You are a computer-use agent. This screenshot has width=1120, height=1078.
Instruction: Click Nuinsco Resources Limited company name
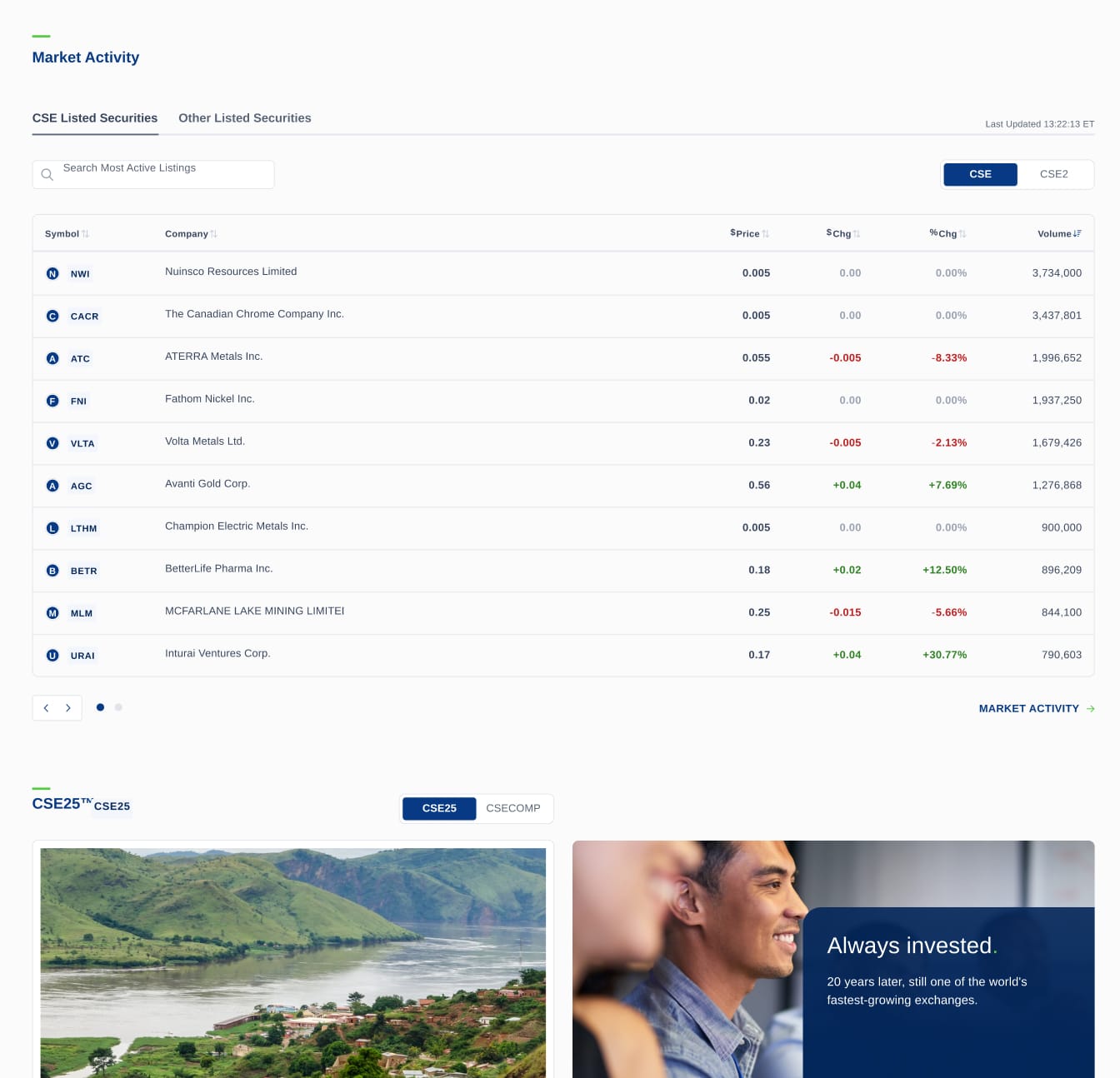pyautogui.click(x=231, y=272)
